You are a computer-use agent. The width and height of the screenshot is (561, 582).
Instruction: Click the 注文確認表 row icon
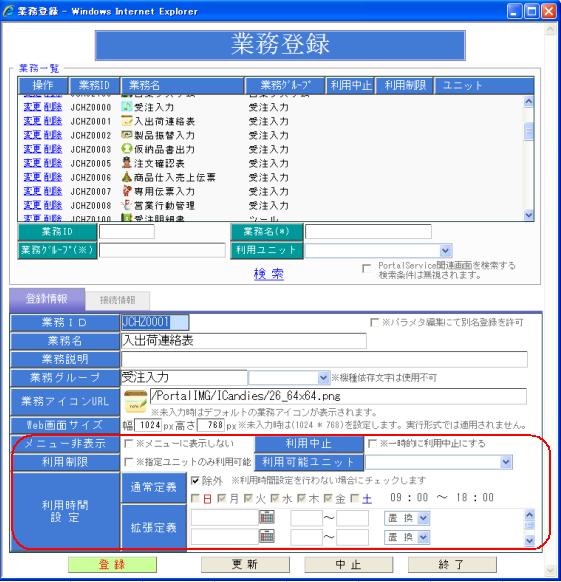[x=127, y=163]
